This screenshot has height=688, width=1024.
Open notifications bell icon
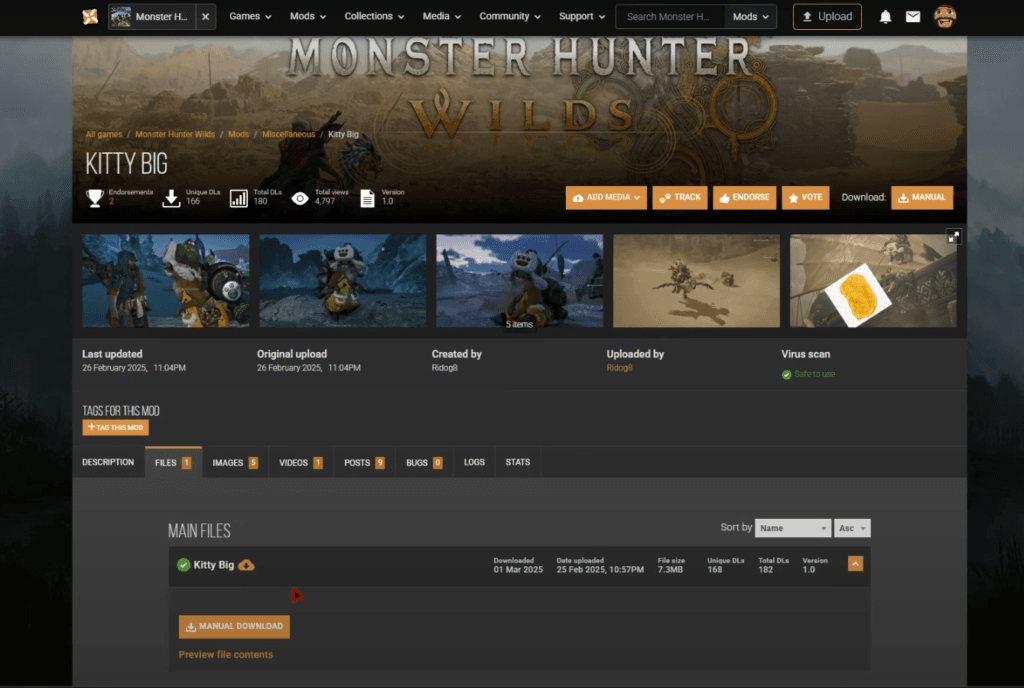click(885, 16)
